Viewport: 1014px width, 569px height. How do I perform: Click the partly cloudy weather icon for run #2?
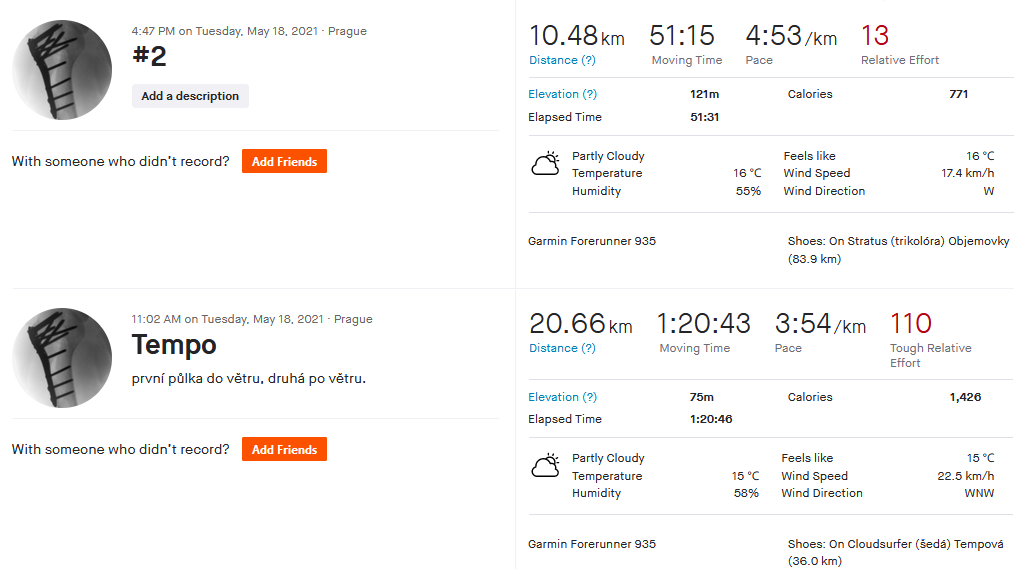[546, 164]
